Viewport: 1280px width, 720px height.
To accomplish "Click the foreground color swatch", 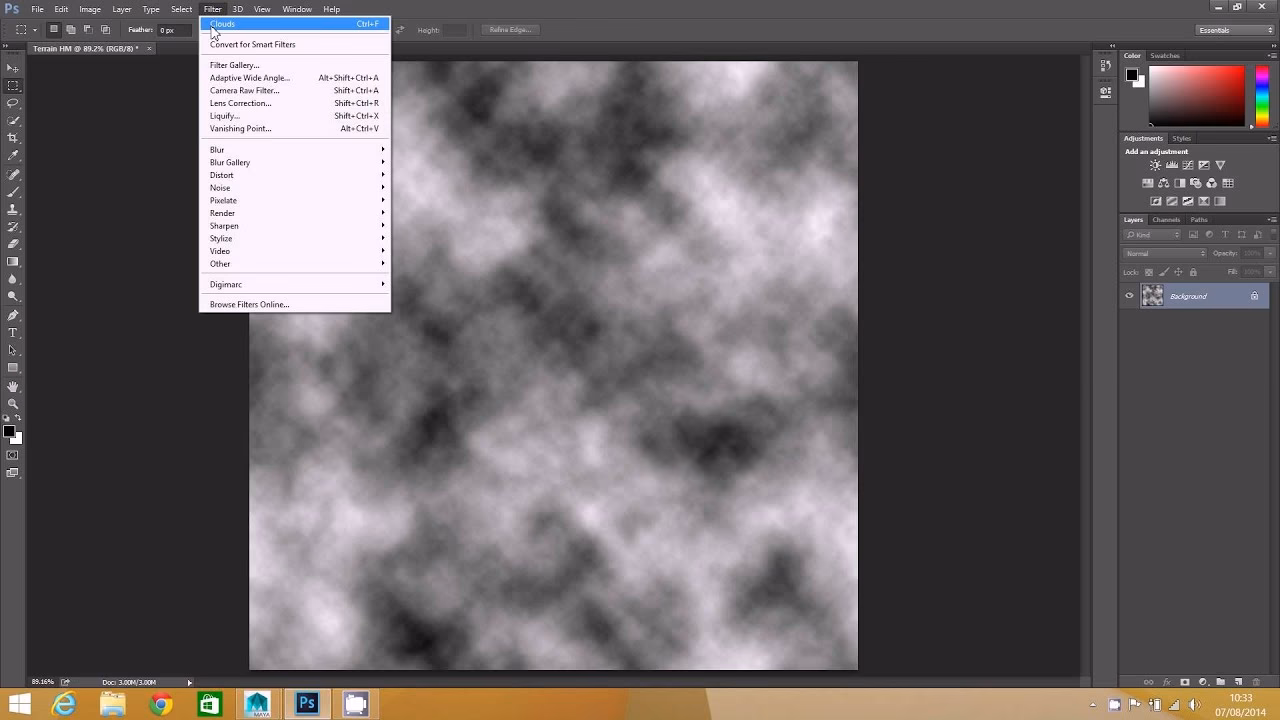I will pos(7,430).
